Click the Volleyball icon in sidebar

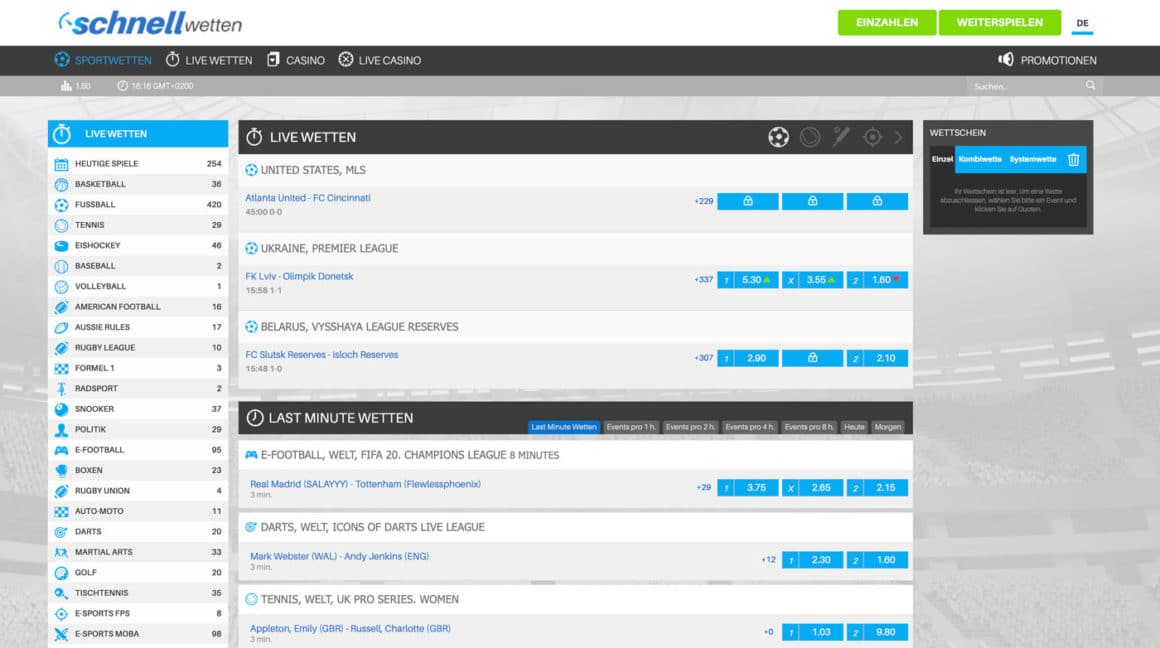tap(61, 286)
